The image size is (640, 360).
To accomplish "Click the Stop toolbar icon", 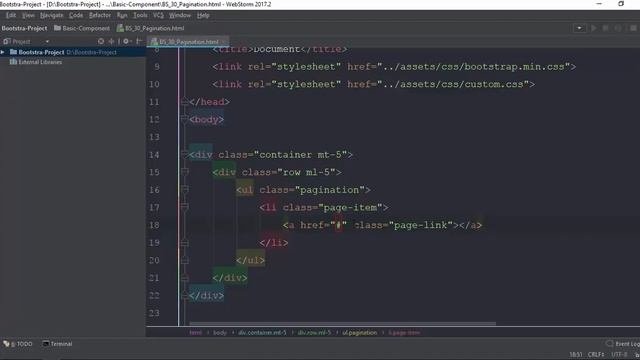I will click(618, 28).
